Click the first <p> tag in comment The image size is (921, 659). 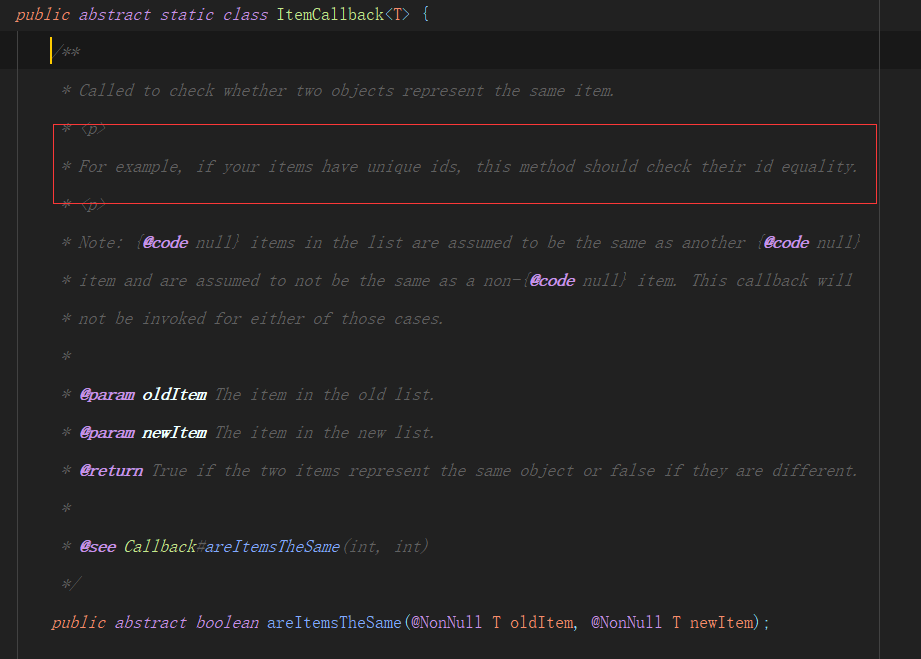pos(93,129)
